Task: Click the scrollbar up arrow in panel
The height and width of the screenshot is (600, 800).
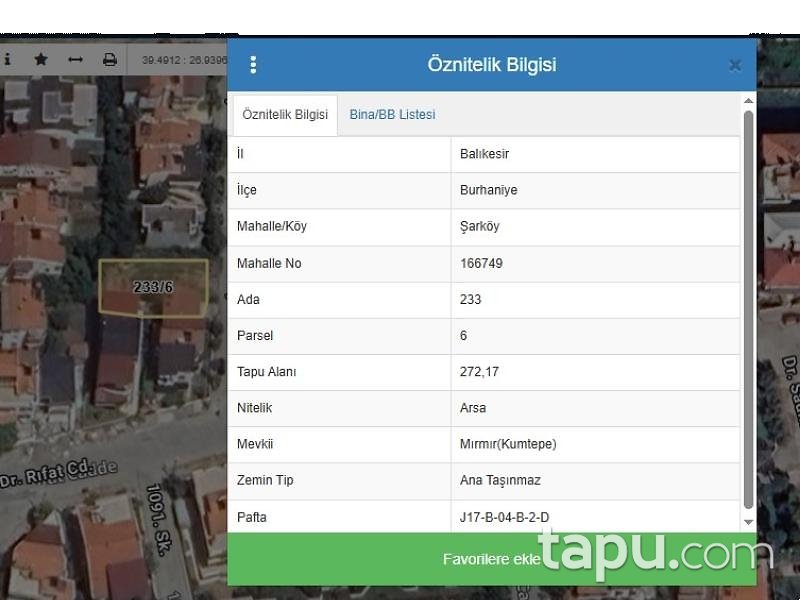Action: [x=748, y=101]
